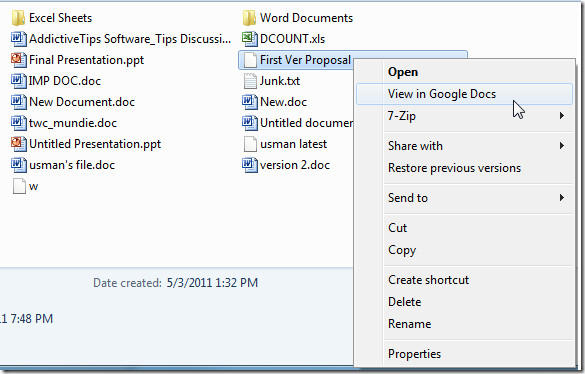585x374 pixels.
Task: Click the Untitled document Word icon
Action: [x=250, y=123]
